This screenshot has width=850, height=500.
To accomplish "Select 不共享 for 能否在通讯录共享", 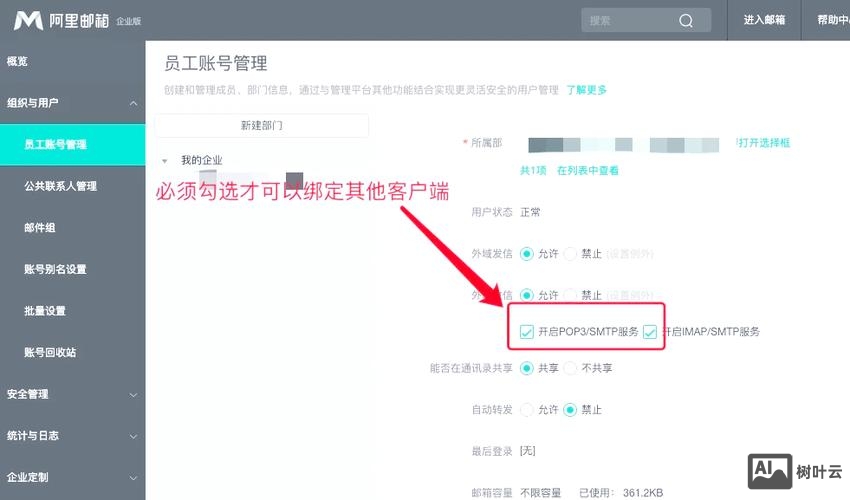I will (x=570, y=368).
